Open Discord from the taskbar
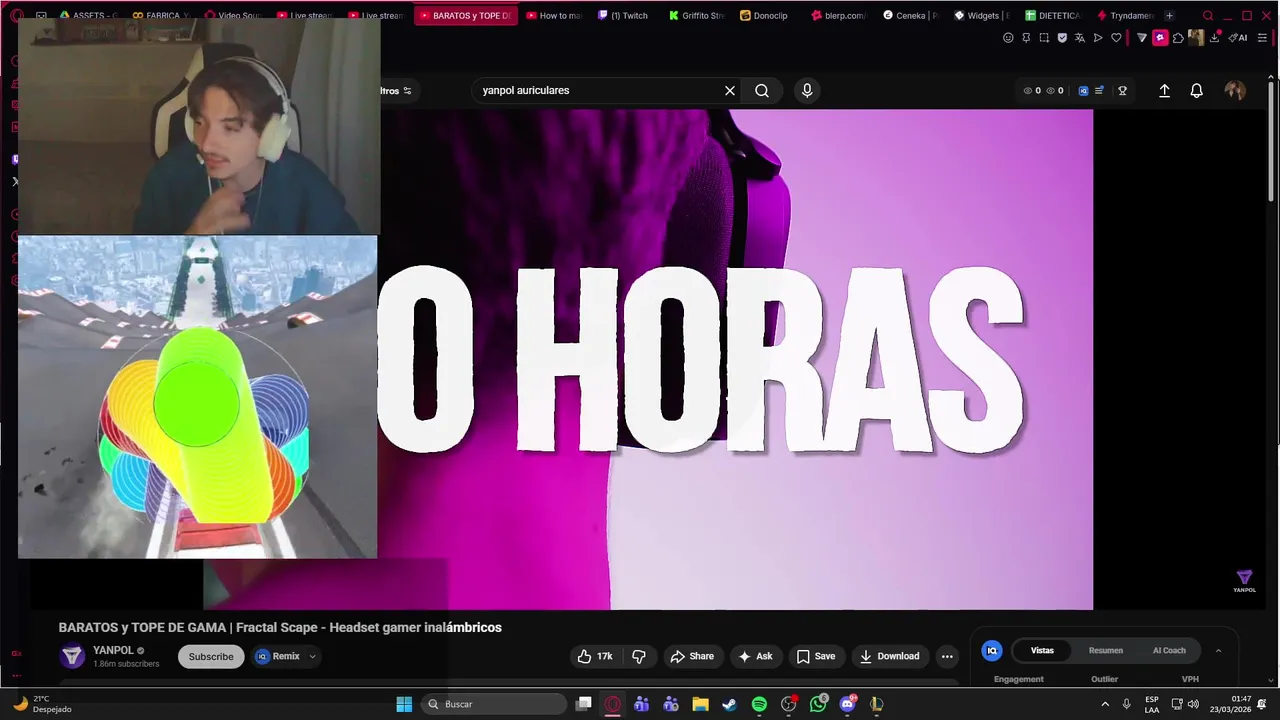The height and width of the screenshot is (720, 1280). (848, 704)
